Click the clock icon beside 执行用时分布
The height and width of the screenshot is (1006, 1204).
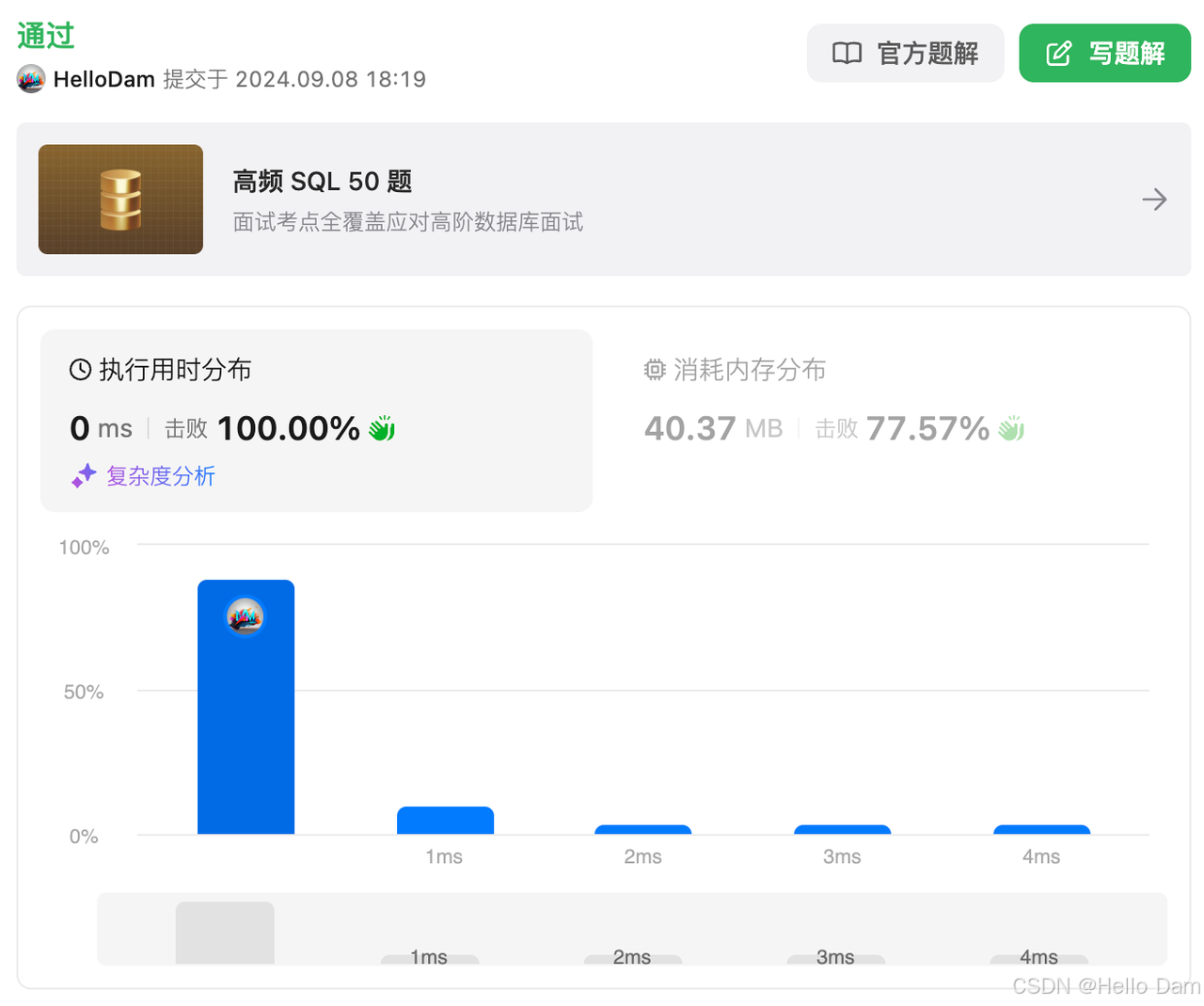click(81, 370)
